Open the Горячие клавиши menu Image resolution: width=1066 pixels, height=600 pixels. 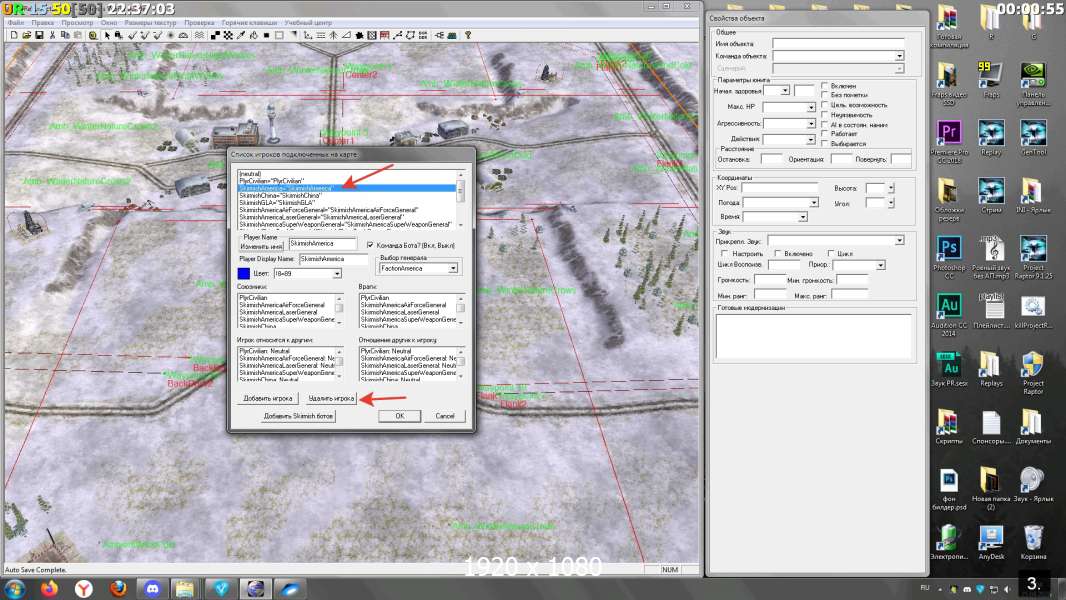point(249,22)
